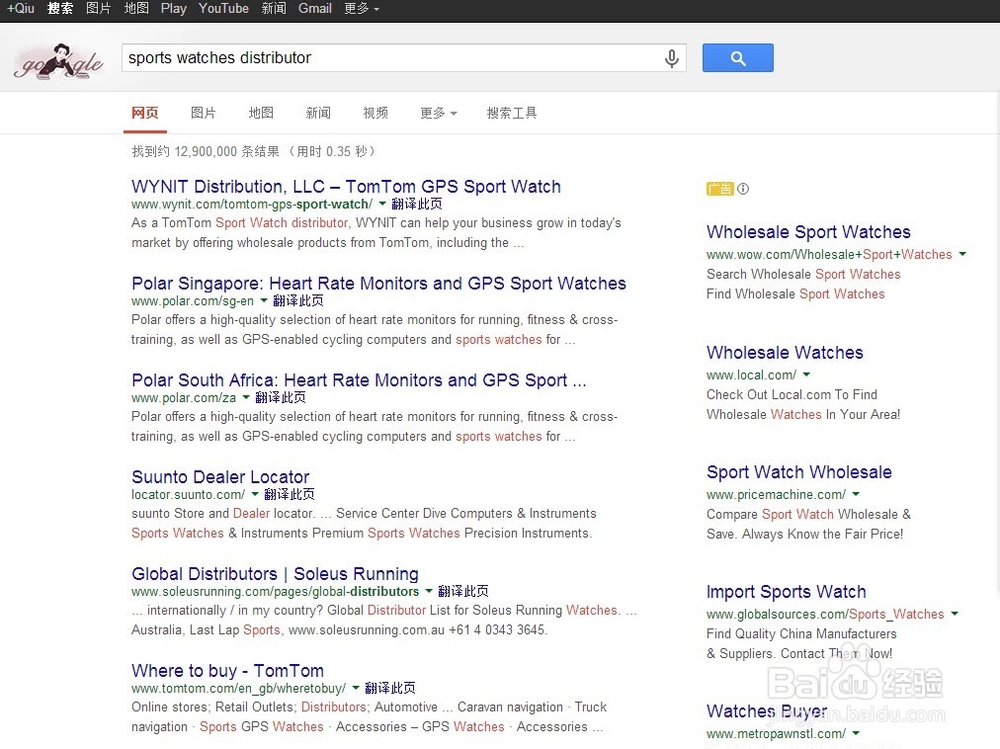Open Sport Watch Wholesale ad
Screen dimensions: 1000x749
pos(799,472)
